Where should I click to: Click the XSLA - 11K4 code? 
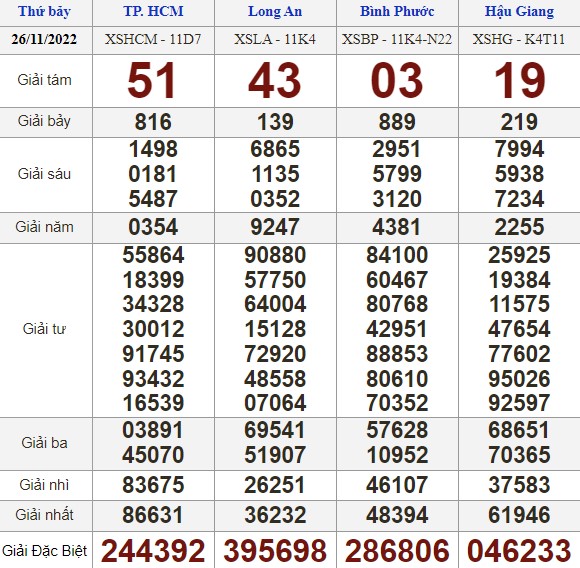coord(275,39)
